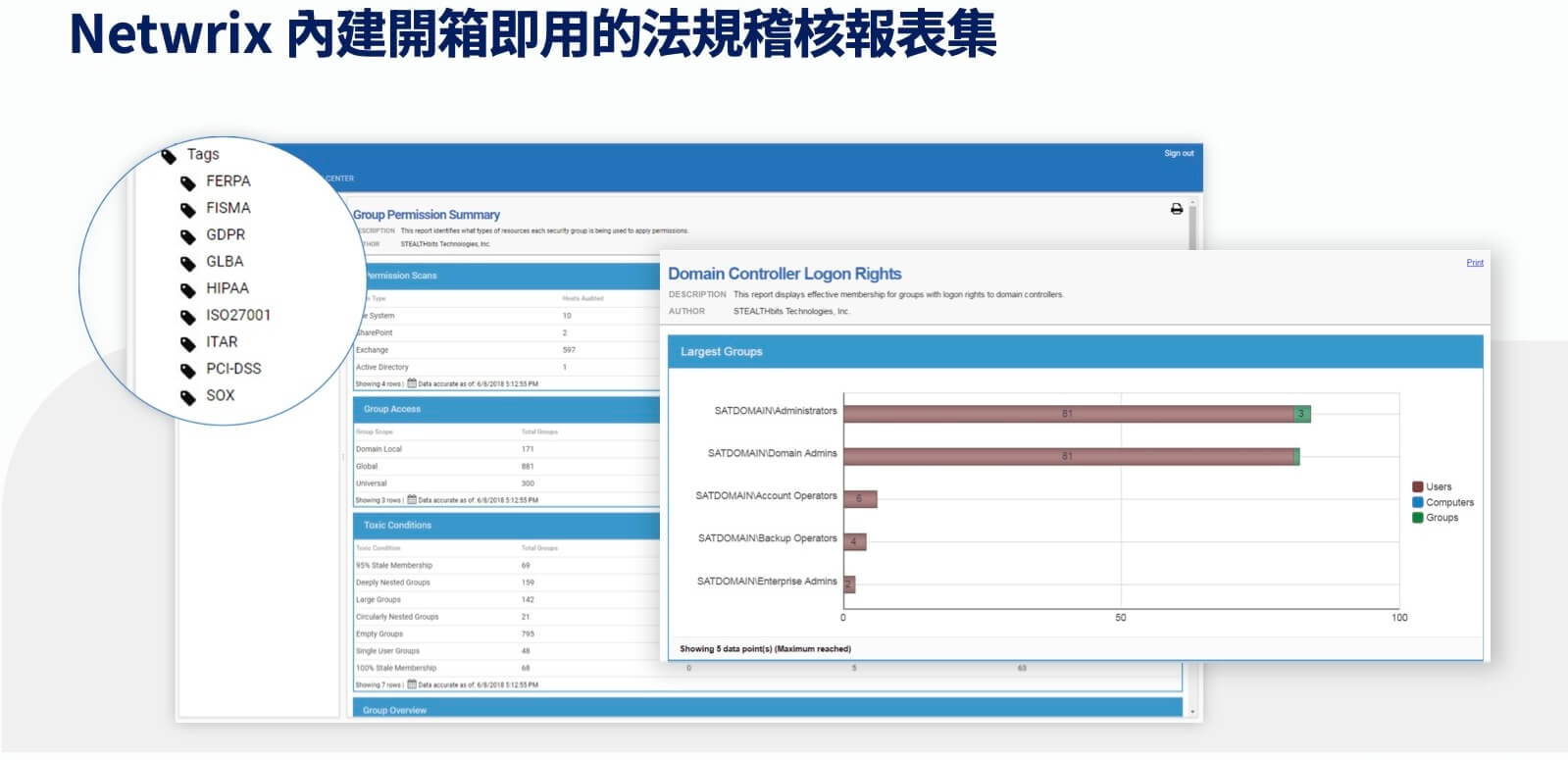Viewport: 1568px width, 760px height.
Task: Toggle the Groups legend color swatch
Action: 1418,518
